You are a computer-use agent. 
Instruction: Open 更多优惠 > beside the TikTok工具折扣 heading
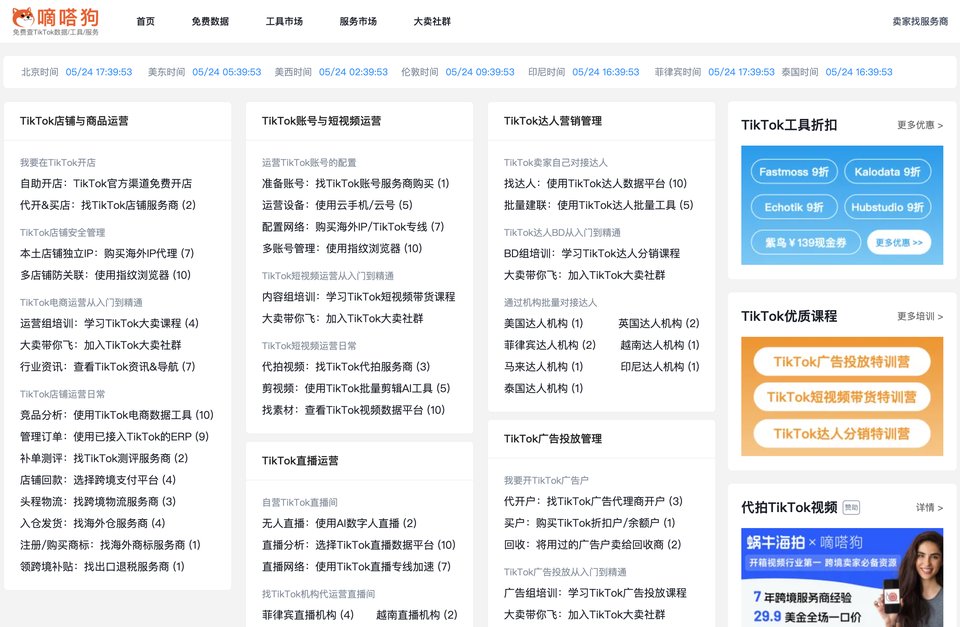(x=920, y=125)
